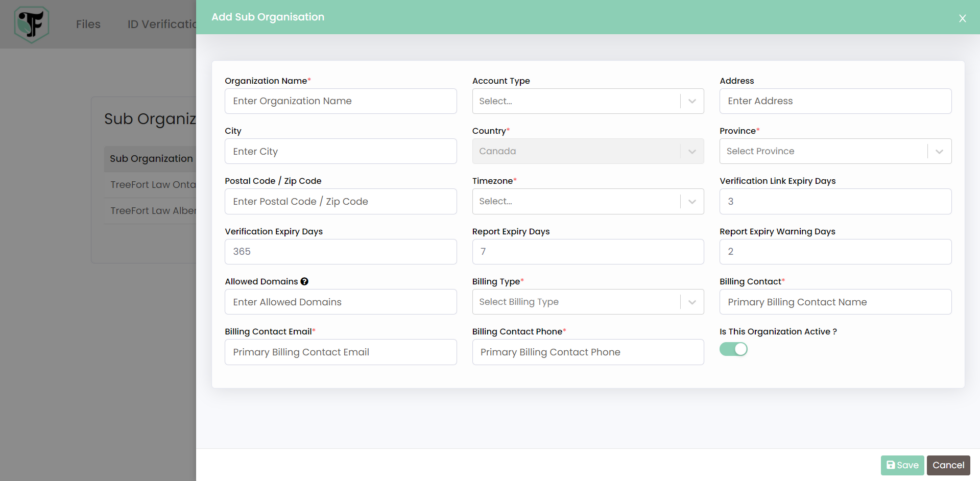Click the City input field
This screenshot has height=481, width=980.
click(x=340, y=151)
